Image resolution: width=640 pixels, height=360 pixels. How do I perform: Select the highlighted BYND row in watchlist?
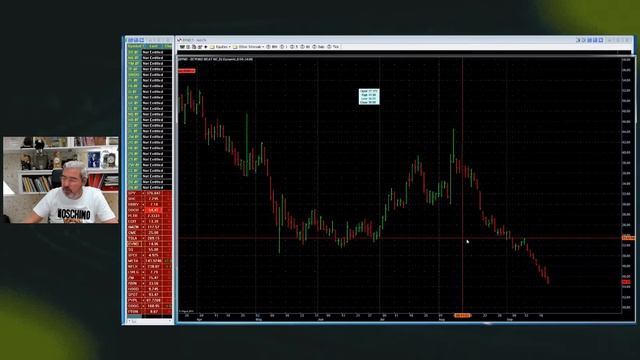click(149, 244)
